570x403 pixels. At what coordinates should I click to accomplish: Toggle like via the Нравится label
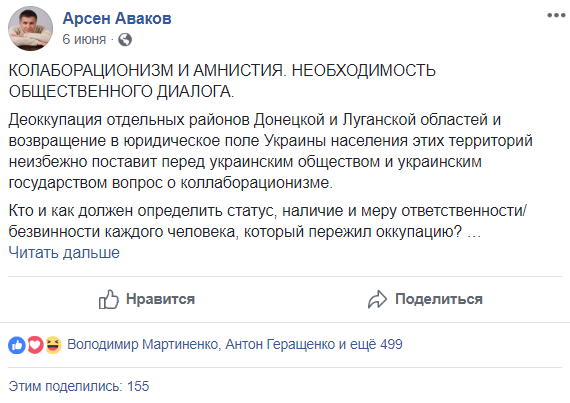[x=160, y=299]
